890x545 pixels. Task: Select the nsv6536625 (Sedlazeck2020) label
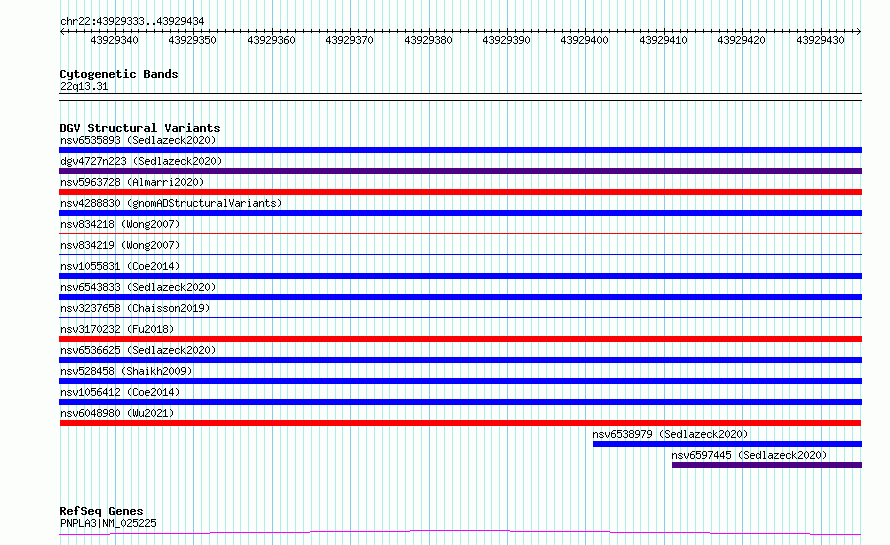click(x=138, y=350)
